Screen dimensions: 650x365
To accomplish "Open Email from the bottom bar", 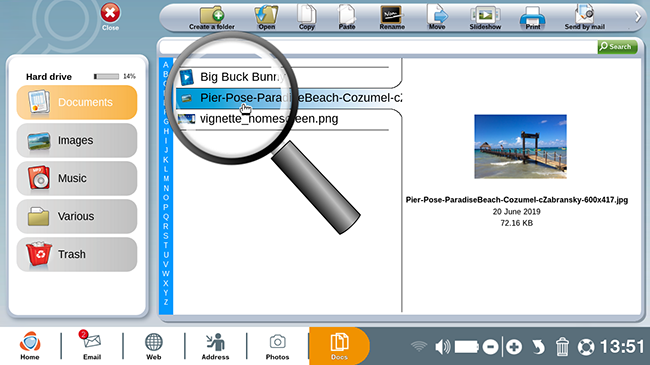I will click(x=92, y=346).
